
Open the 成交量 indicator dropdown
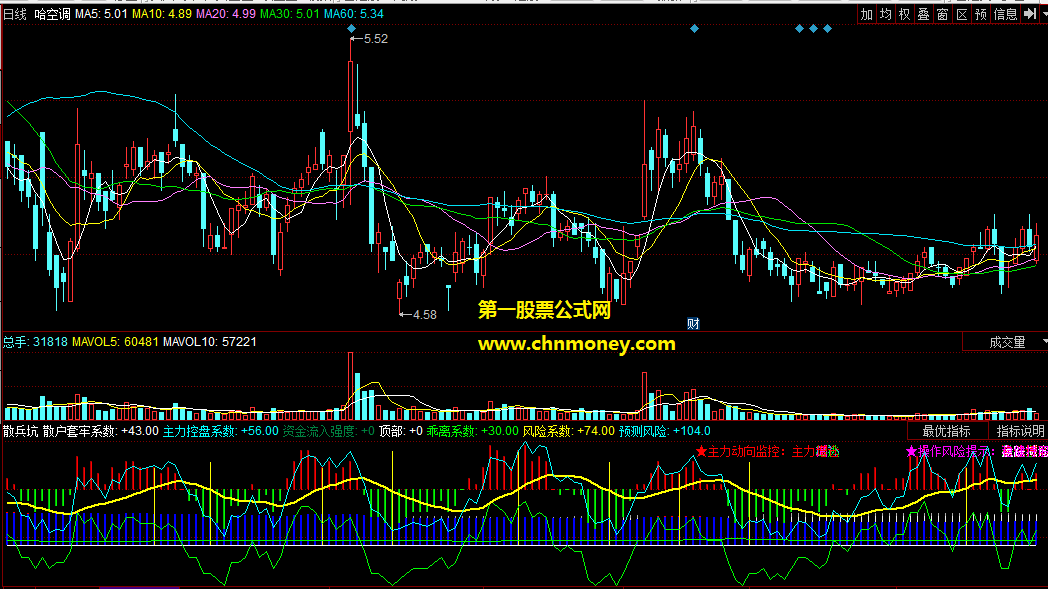[x=1007, y=342]
